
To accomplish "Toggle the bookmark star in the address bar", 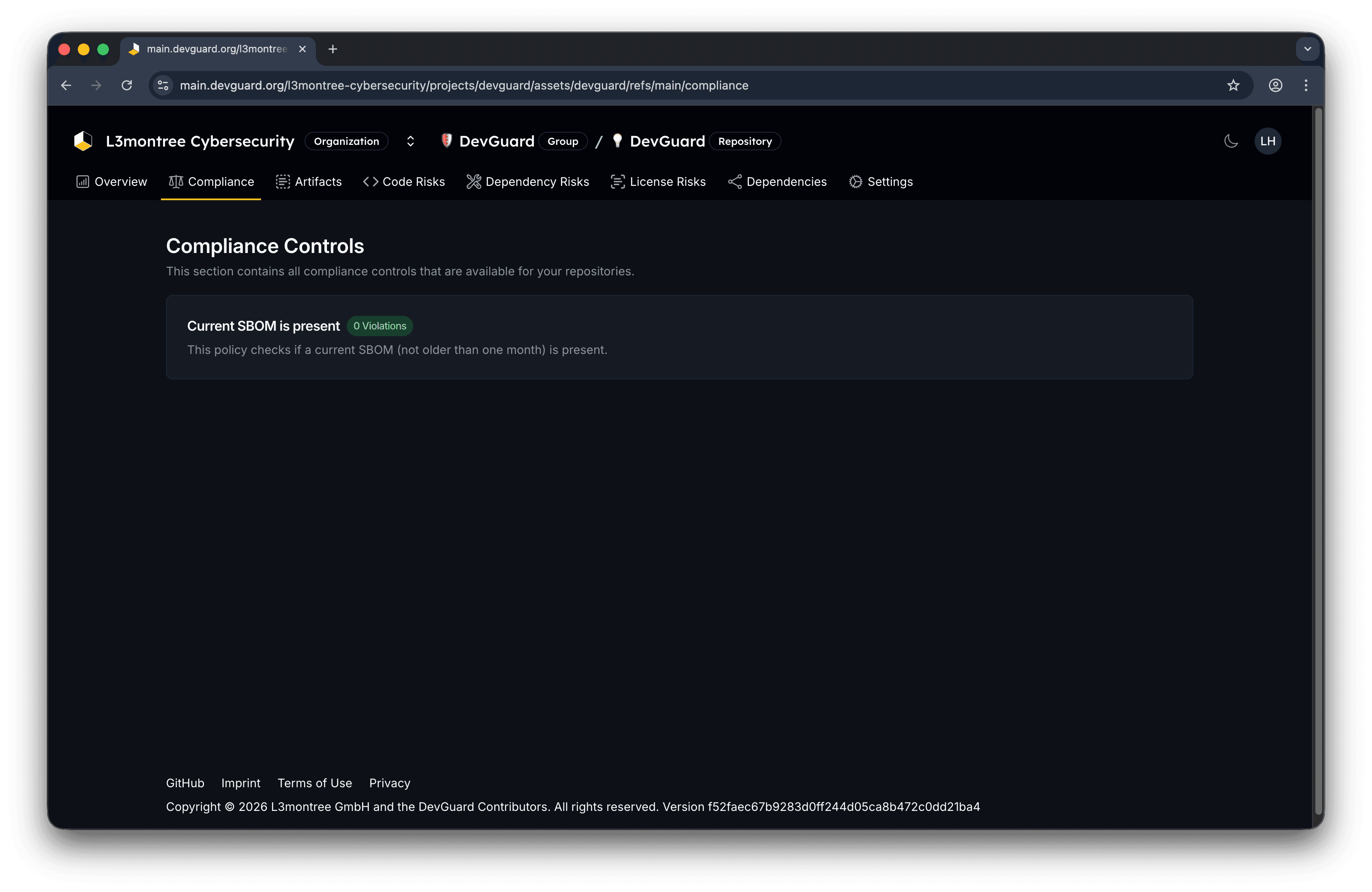I will pyautogui.click(x=1233, y=85).
